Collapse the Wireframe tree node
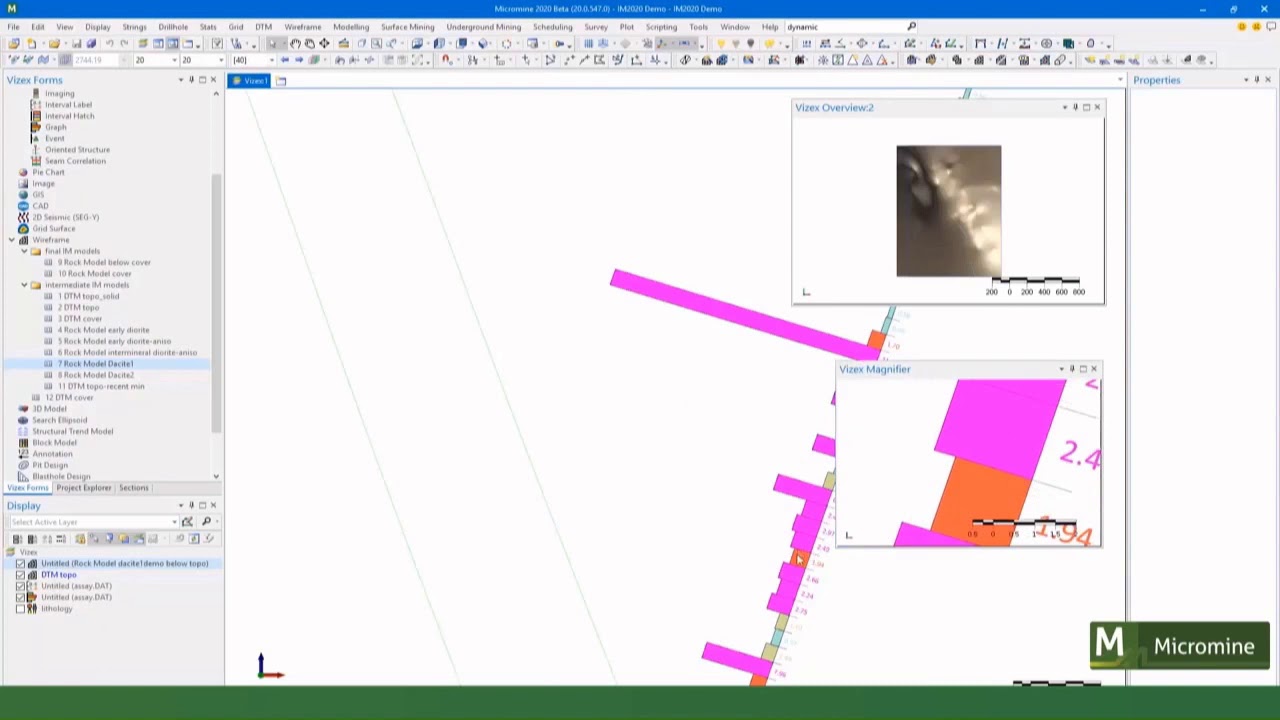This screenshot has width=1280, height=720. click(x=12, y=240)
